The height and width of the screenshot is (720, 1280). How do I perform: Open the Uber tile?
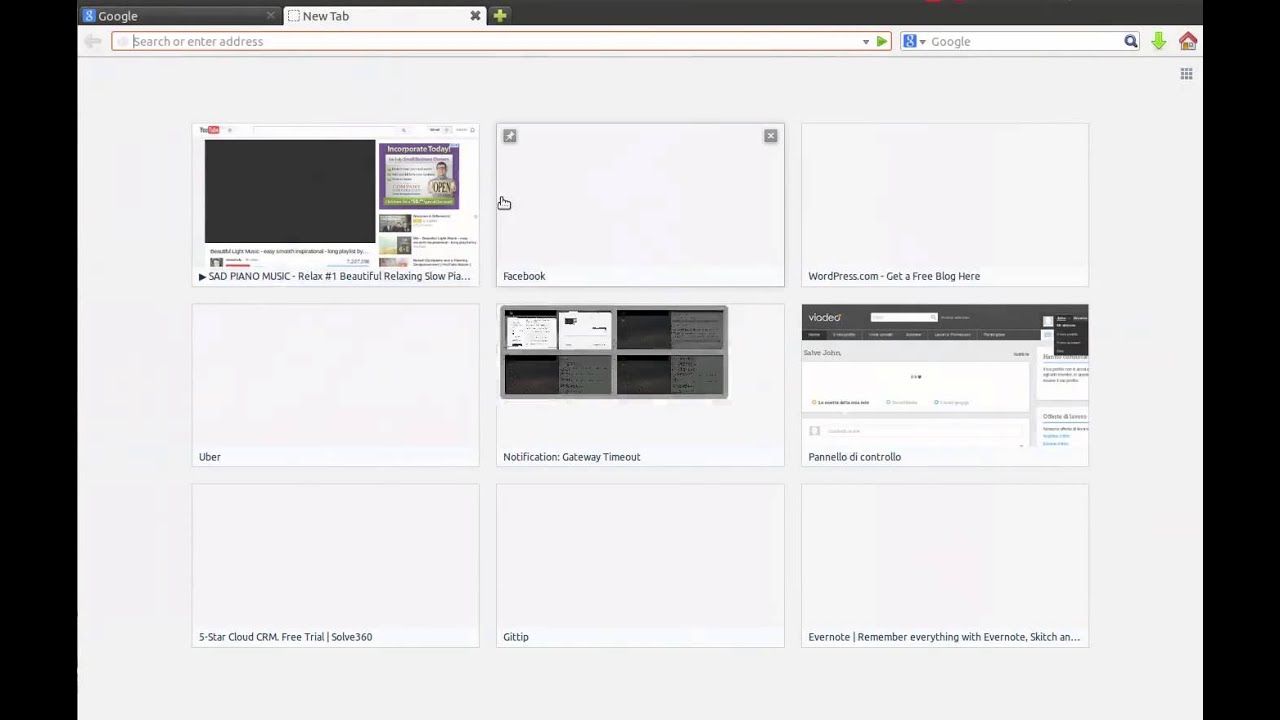(335, 385)
